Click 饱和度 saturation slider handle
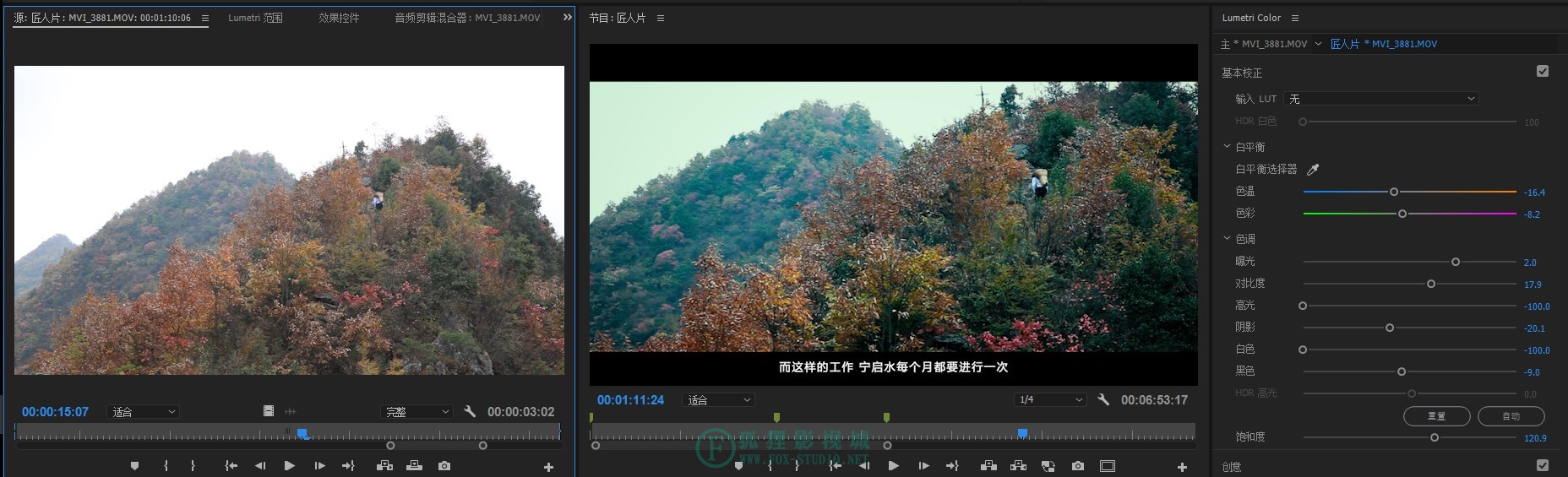Image resolution: width=1568 pixels, height=477 pixels. pyautogui.click(x=1435, y=437)
